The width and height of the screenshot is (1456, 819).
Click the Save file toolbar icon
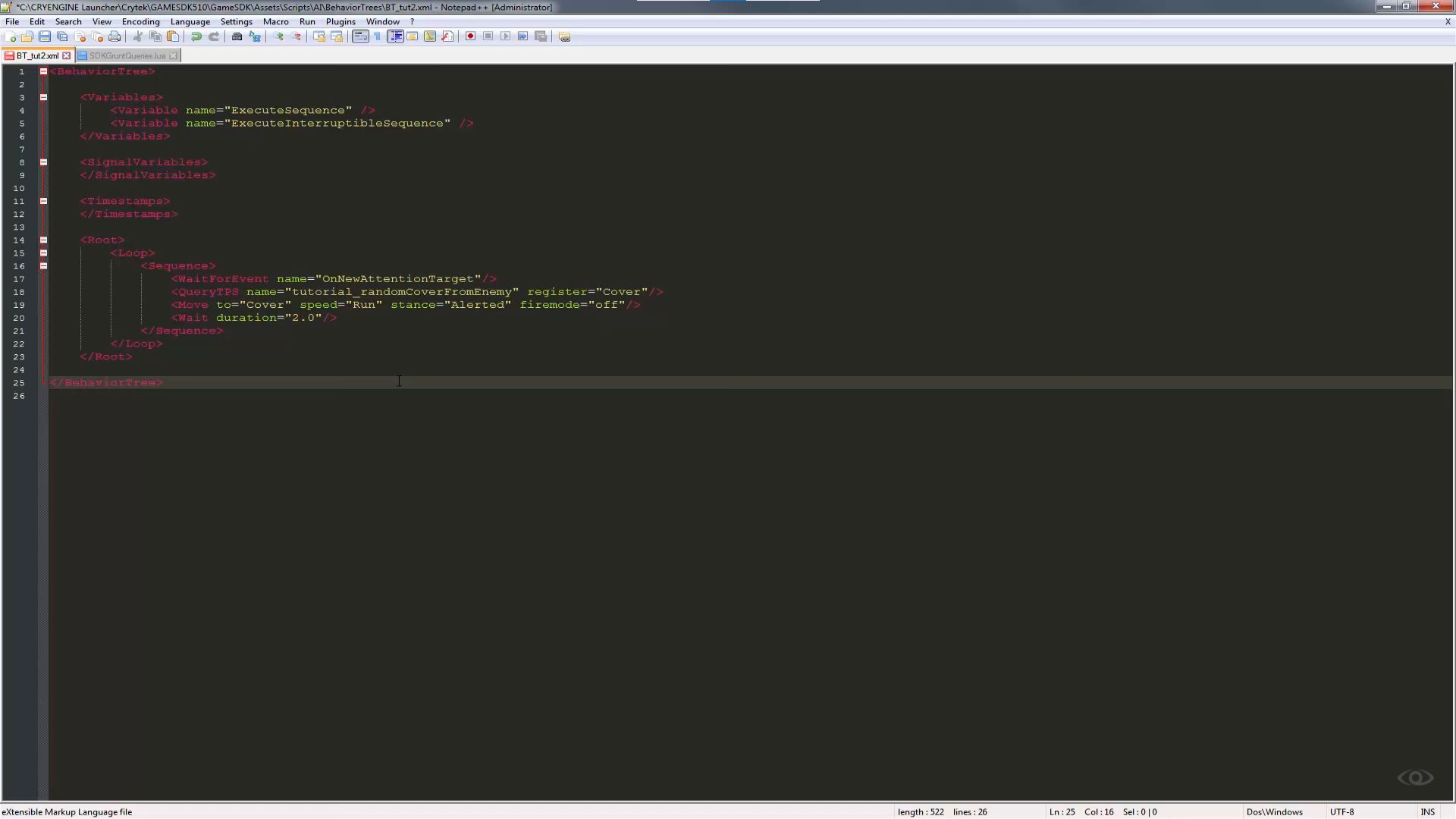pos(45,36)
